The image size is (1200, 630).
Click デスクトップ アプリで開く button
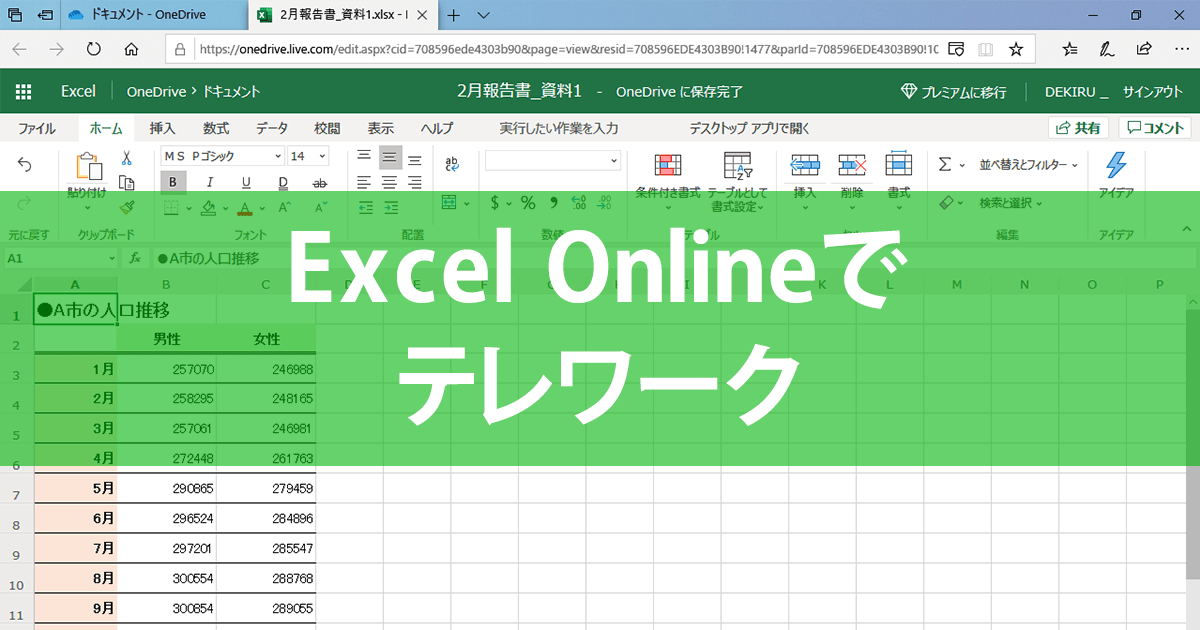tap(749, 128)
